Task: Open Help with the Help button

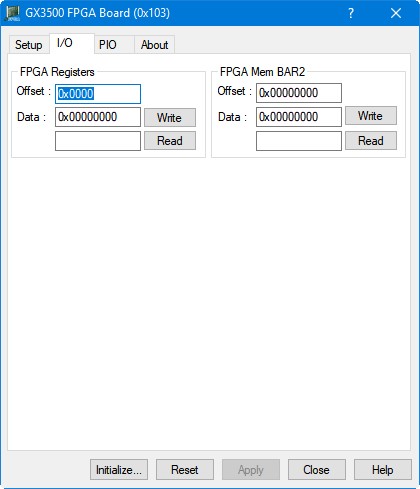Action: [x=383, y=470]
